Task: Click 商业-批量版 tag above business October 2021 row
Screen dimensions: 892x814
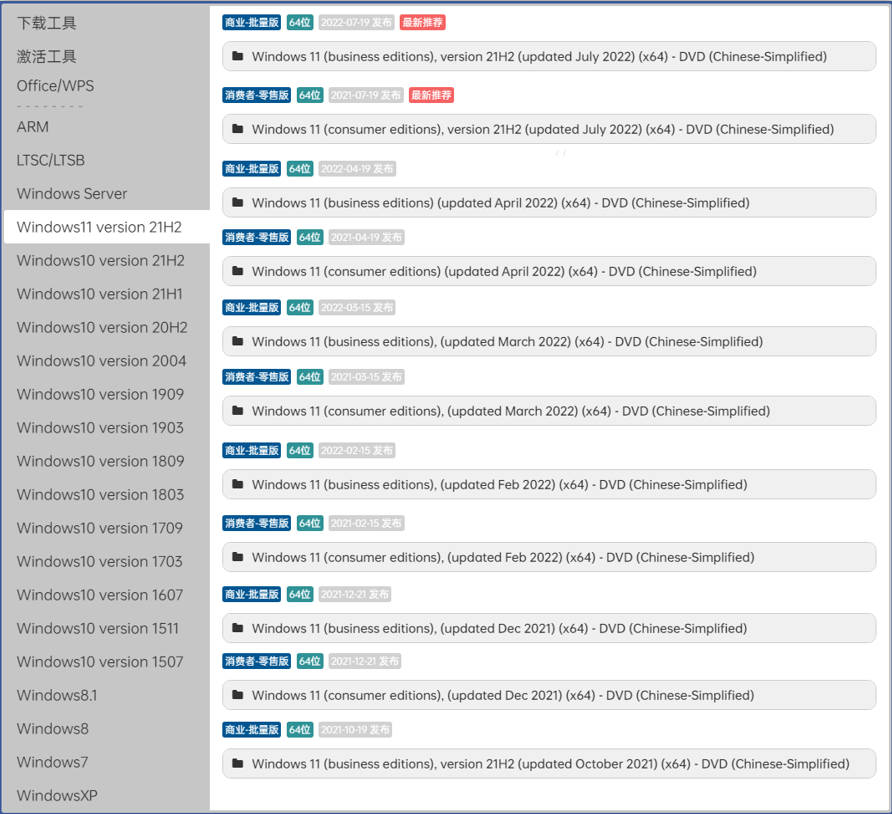Action: point(251,730)
